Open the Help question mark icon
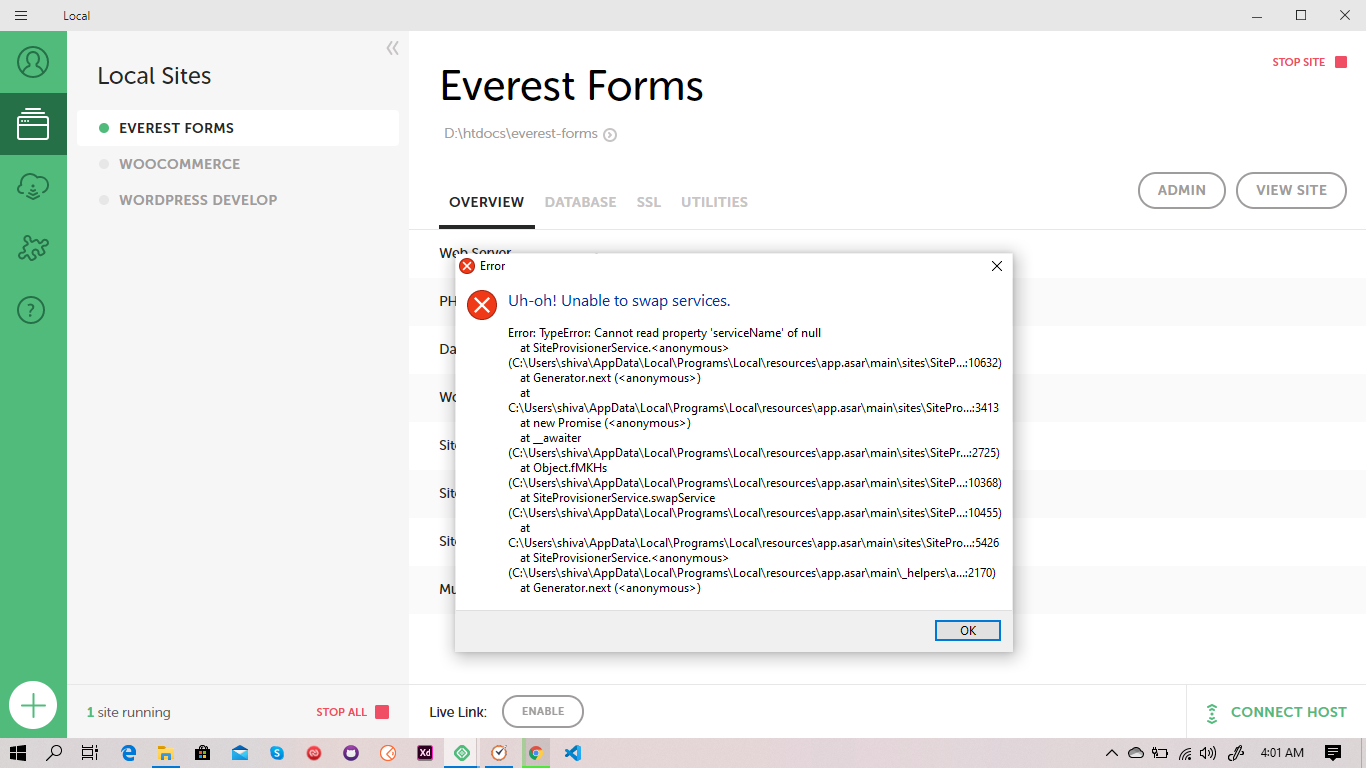Image resolution: width=1366 pixels, height=768 pixels. tap(33, 310)
